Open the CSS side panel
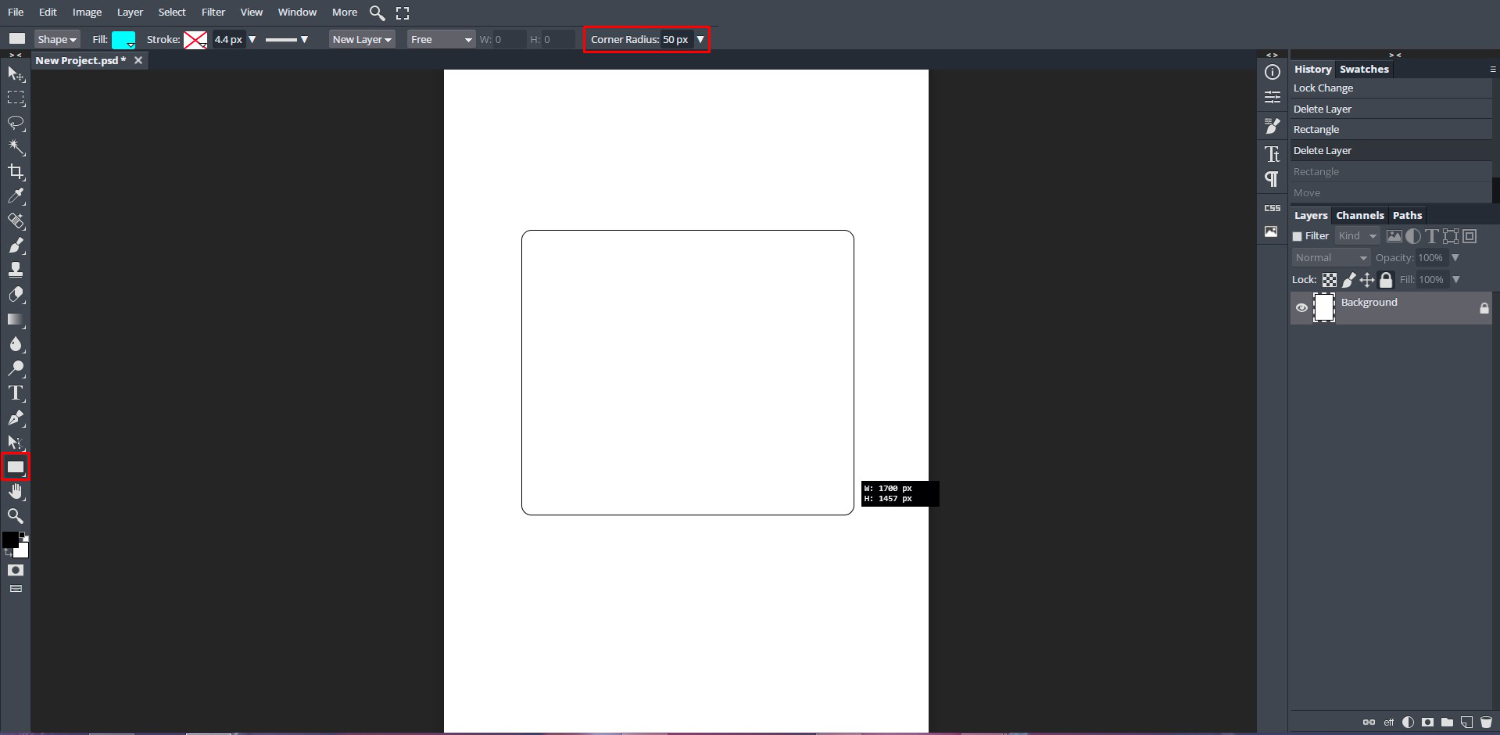The width and height of the screenshot is (1500, 735). click(x=1272, y=208)
